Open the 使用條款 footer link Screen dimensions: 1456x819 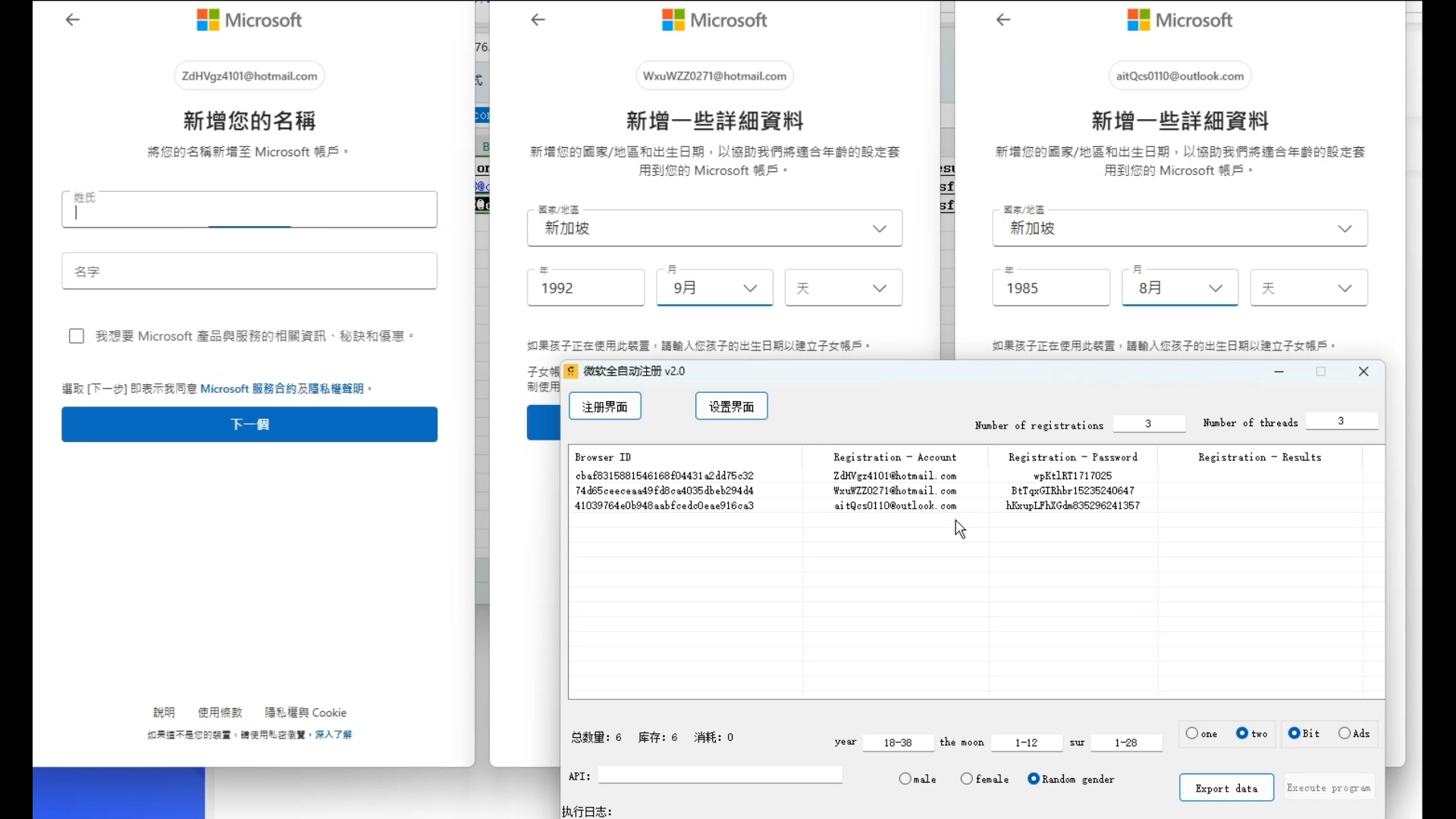[x=220, y=713]
